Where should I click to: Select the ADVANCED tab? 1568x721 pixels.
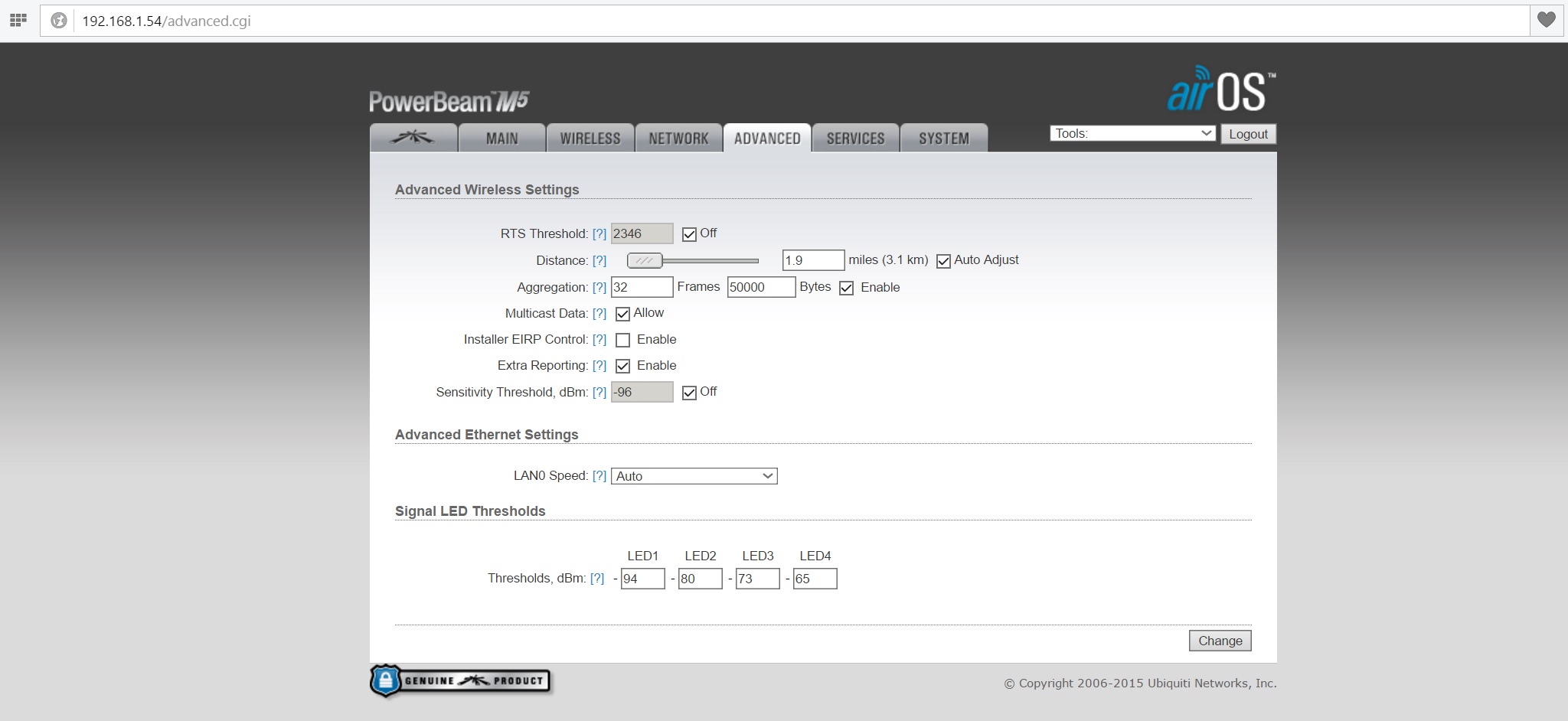767,138
